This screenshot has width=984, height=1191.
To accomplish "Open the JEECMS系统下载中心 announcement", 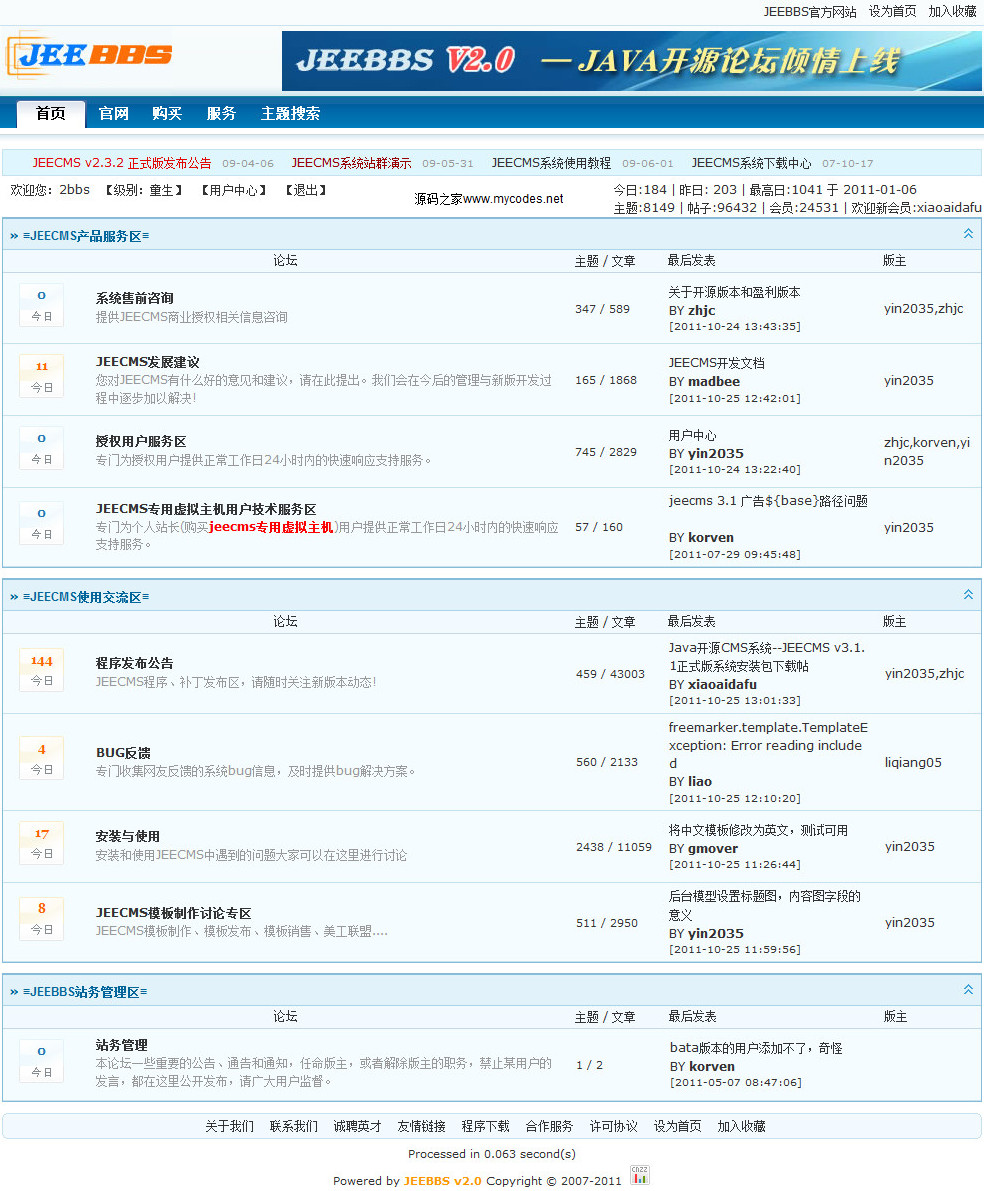I will click(751, 163).
